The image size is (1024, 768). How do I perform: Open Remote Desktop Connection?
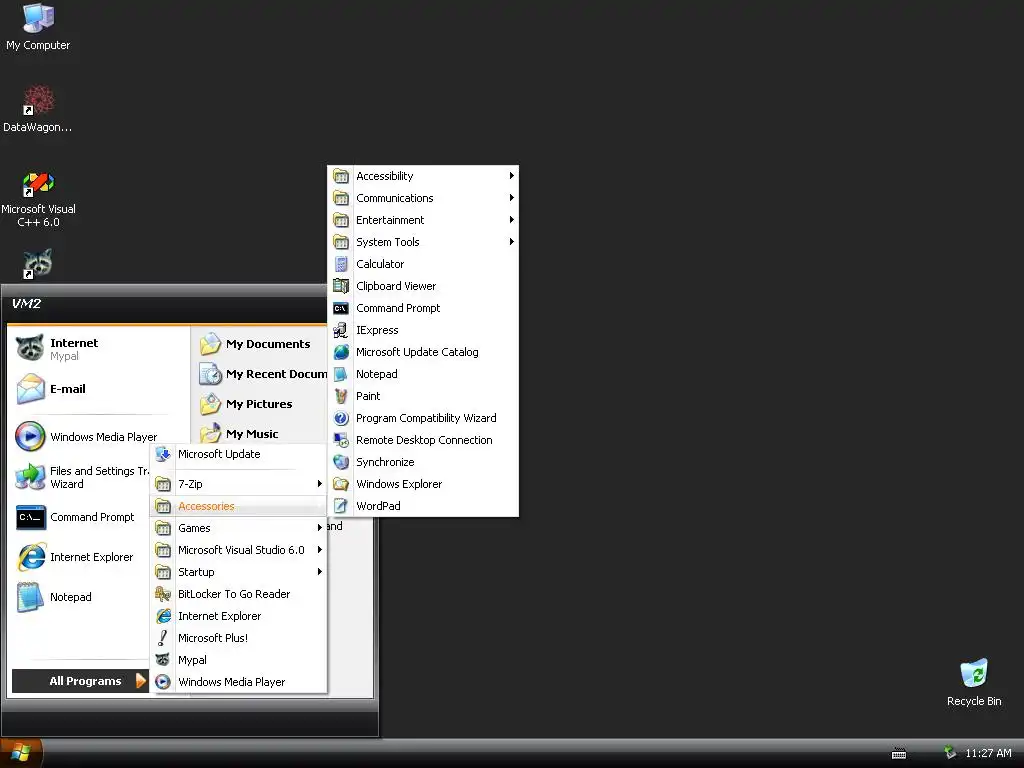click(x=423, y=440)
